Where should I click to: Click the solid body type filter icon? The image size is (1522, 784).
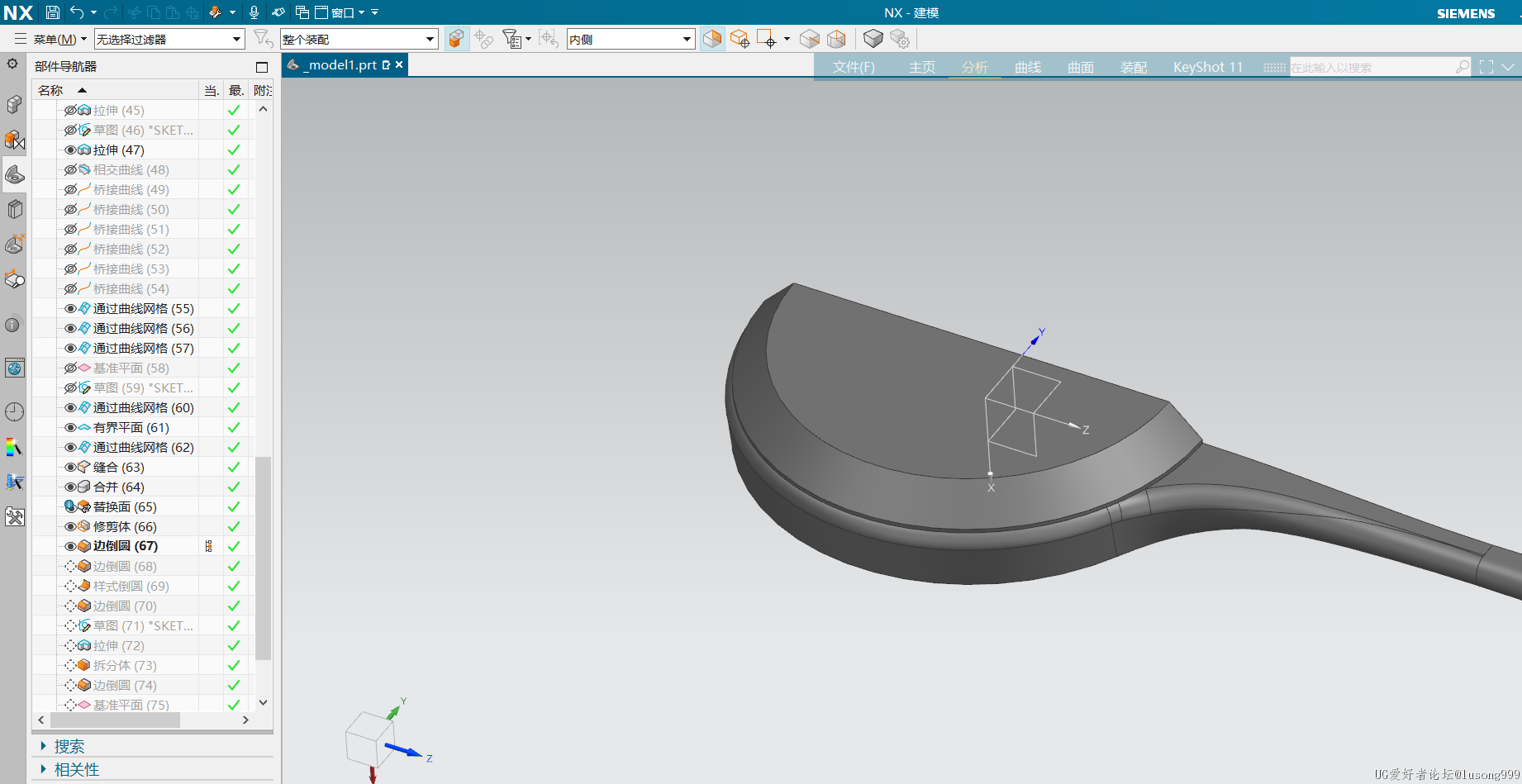[456, 39]
